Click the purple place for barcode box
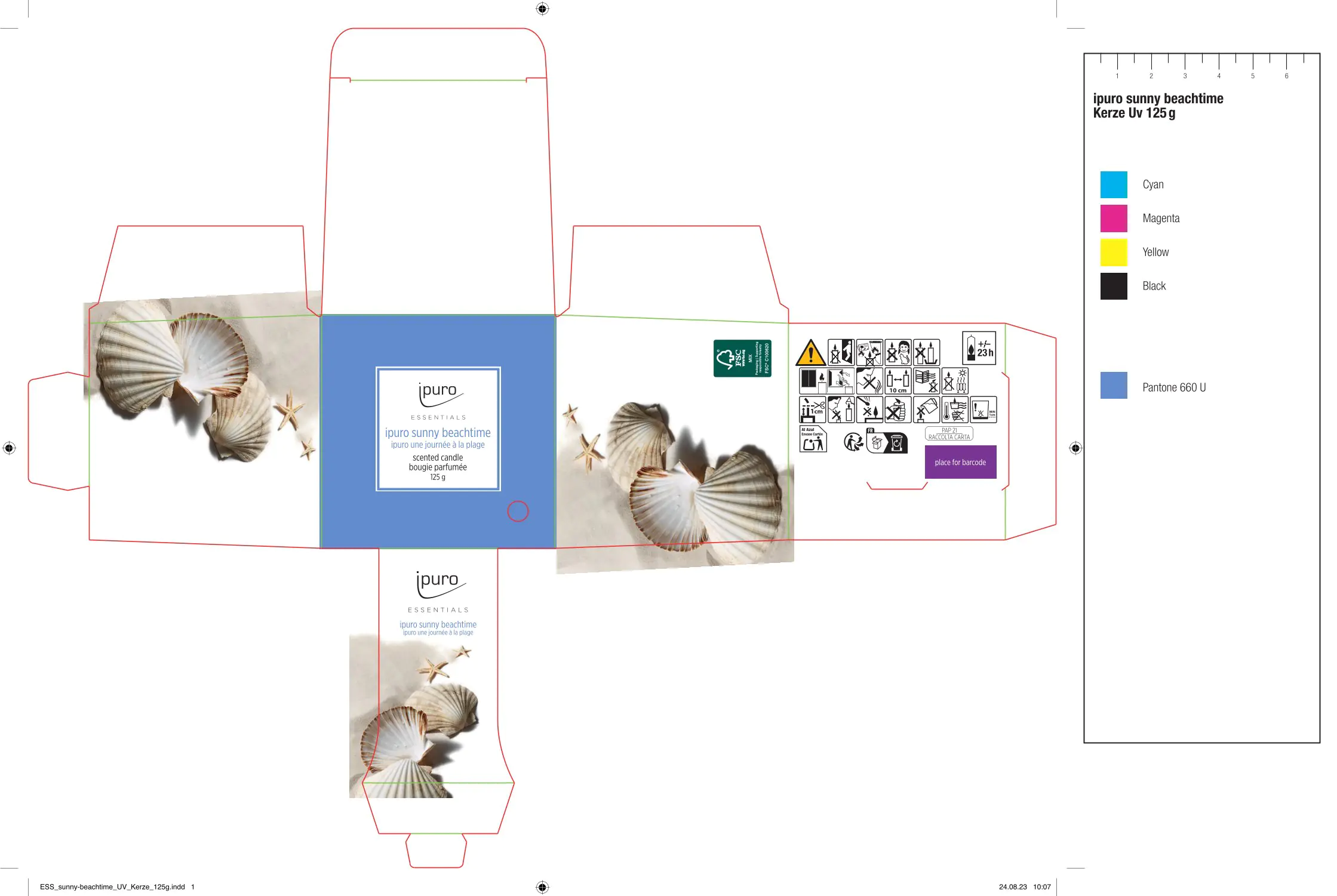Screen dimensions: 1337x896 960,462
